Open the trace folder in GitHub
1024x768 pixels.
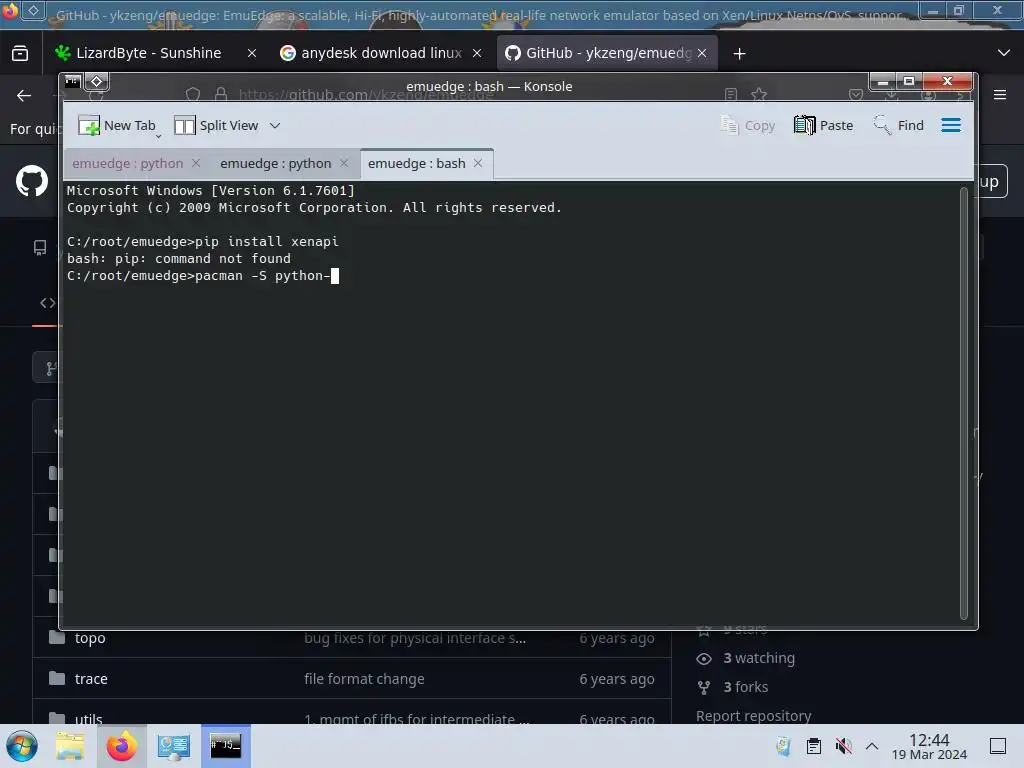pos(91,679)
